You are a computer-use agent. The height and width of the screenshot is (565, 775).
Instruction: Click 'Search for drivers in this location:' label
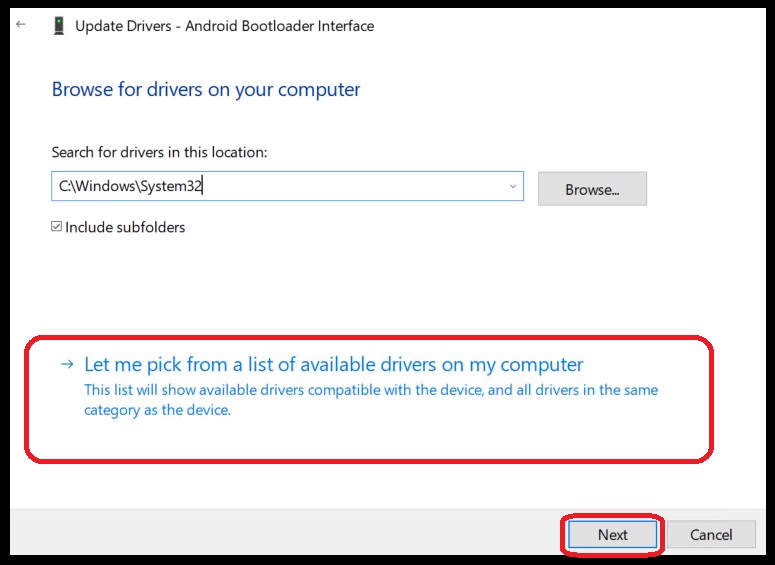[159, 152]
